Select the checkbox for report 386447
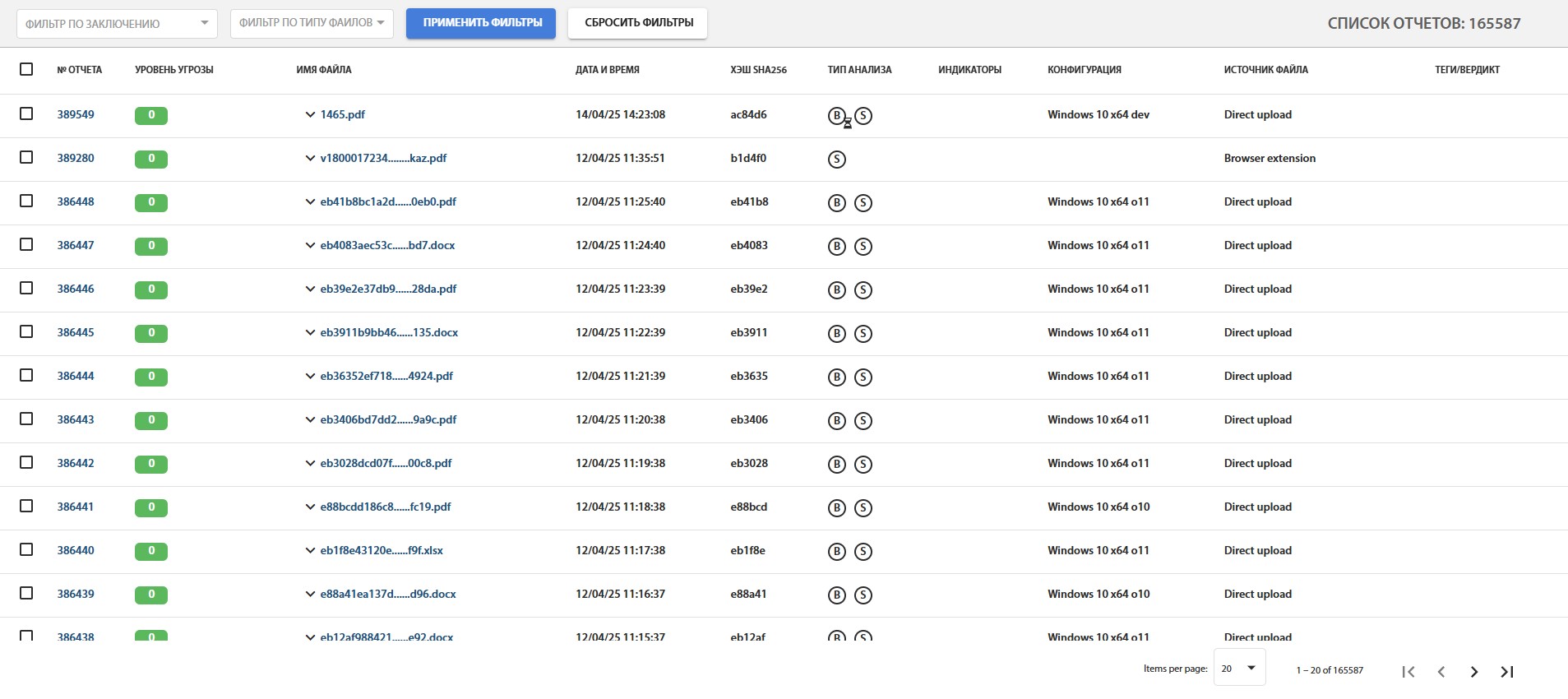This screenshot has height=699, width=1568. pos(26,244)
